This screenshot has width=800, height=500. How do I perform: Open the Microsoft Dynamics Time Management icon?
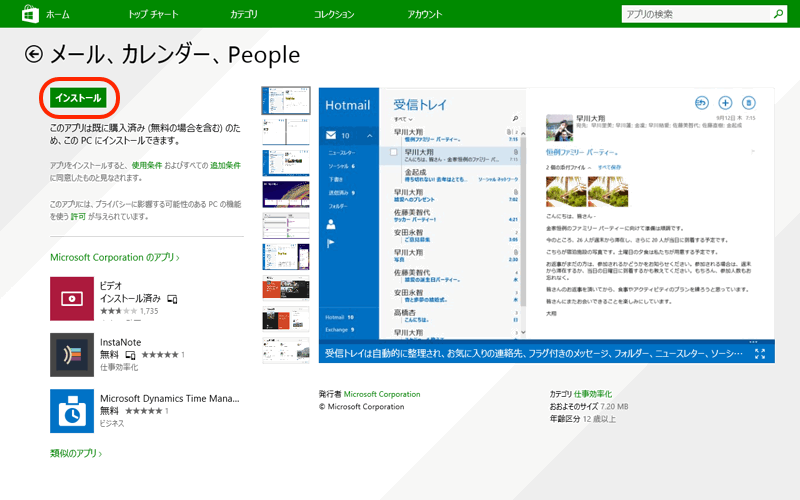pyautogui.click(x=72, y=411)
